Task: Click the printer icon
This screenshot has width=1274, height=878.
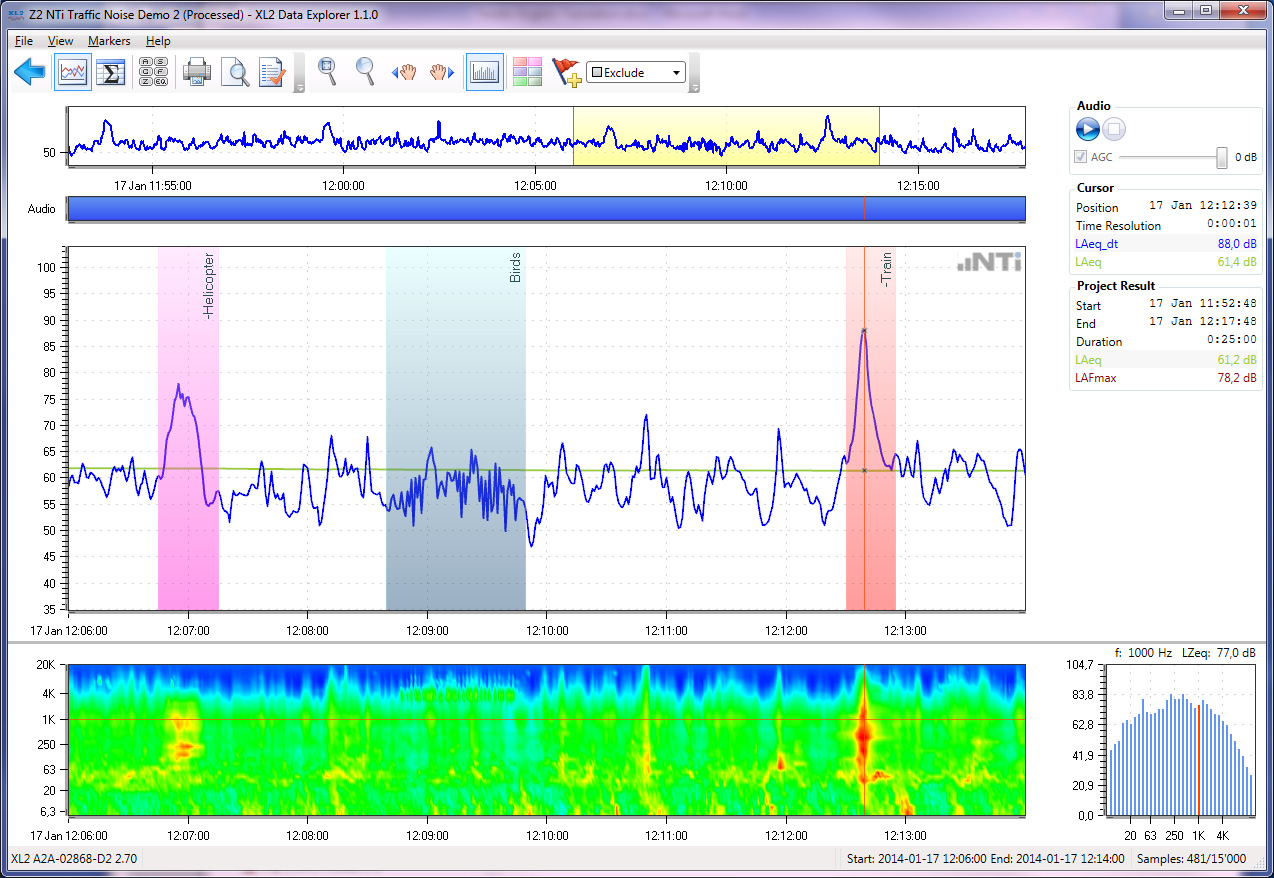Action: coord(196,72)
